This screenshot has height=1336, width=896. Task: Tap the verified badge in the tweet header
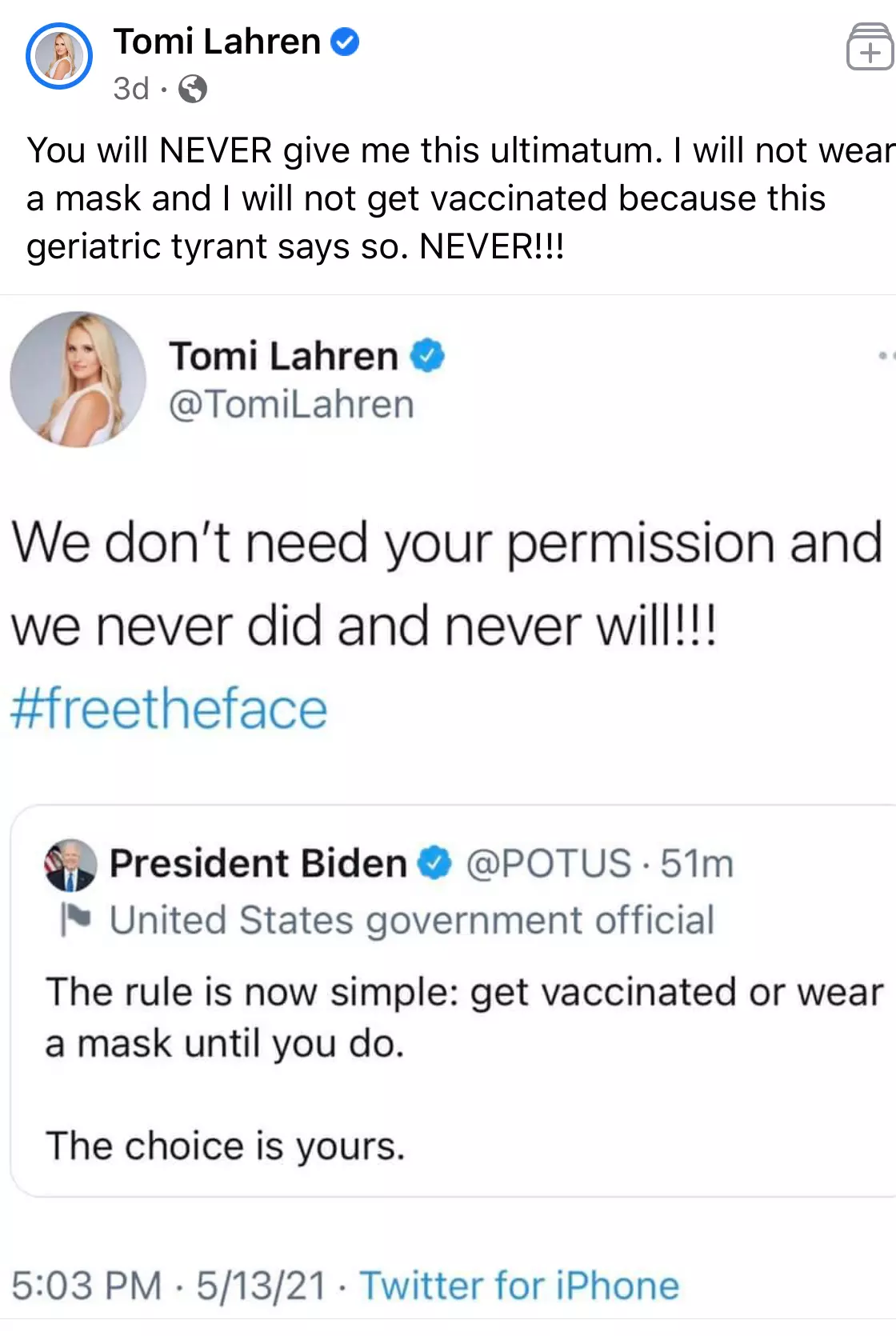pos(427,355)
